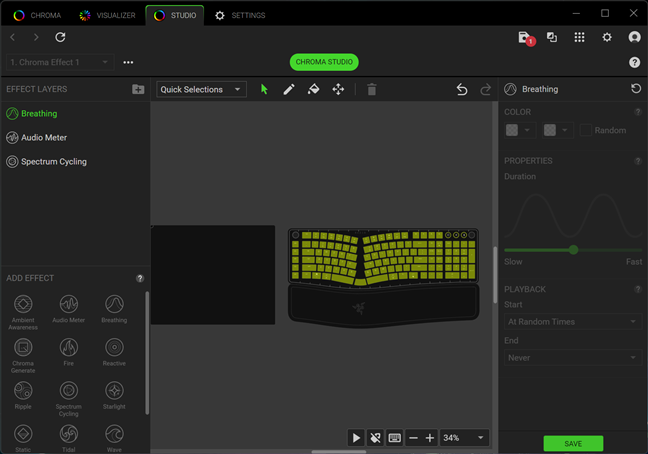
Task: Play the effect preview
Action: point(356,437)
